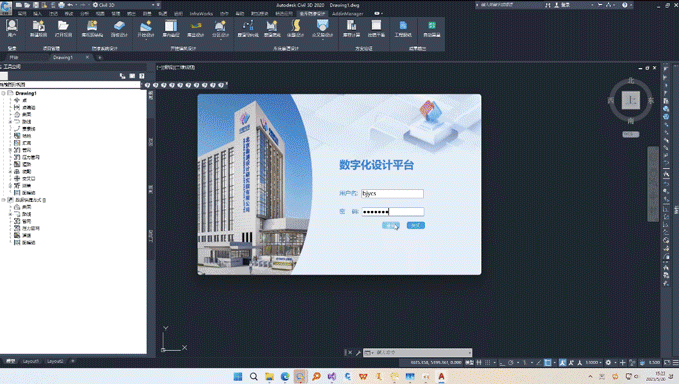Switch to the AddinManager ribbon tab
This screenshot has width=679, height=384.
click(x=348, y=13)
